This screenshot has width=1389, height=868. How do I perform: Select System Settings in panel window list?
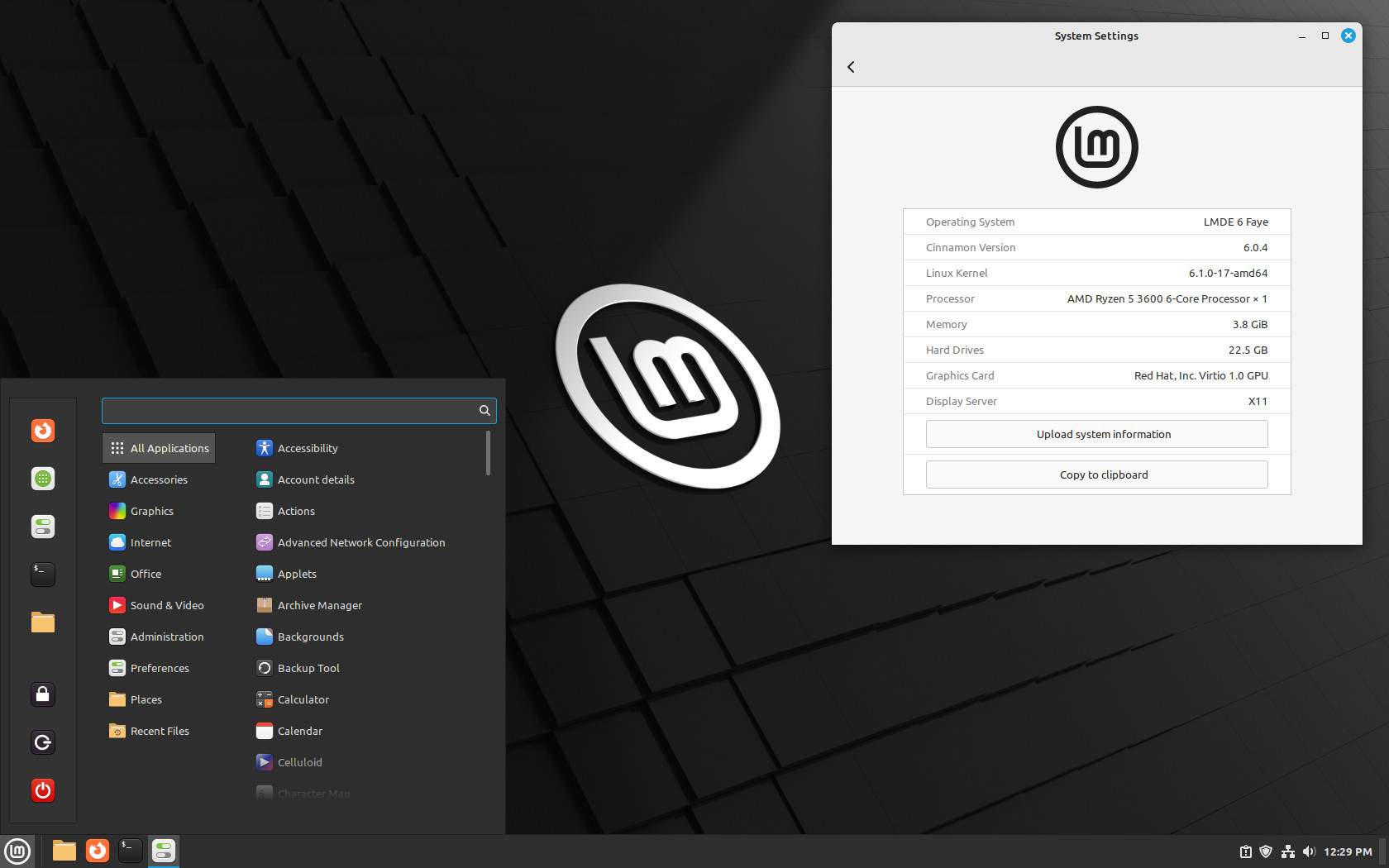point(164,851)
